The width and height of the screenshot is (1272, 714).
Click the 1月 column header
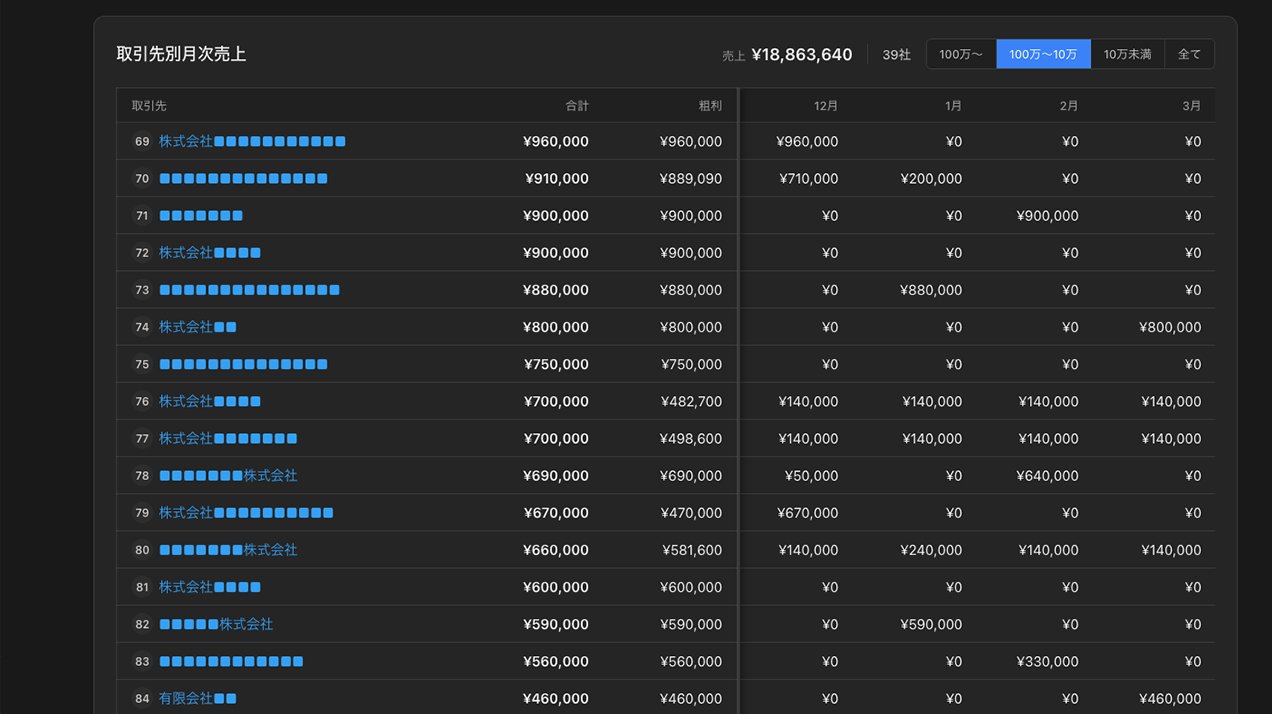tap(952, 106)
